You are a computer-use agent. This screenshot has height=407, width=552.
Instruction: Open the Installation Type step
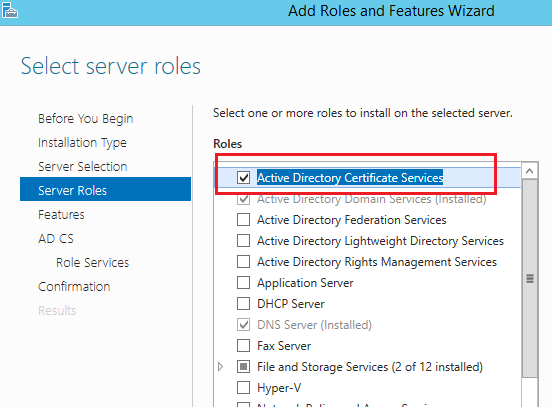coord(82,143)
